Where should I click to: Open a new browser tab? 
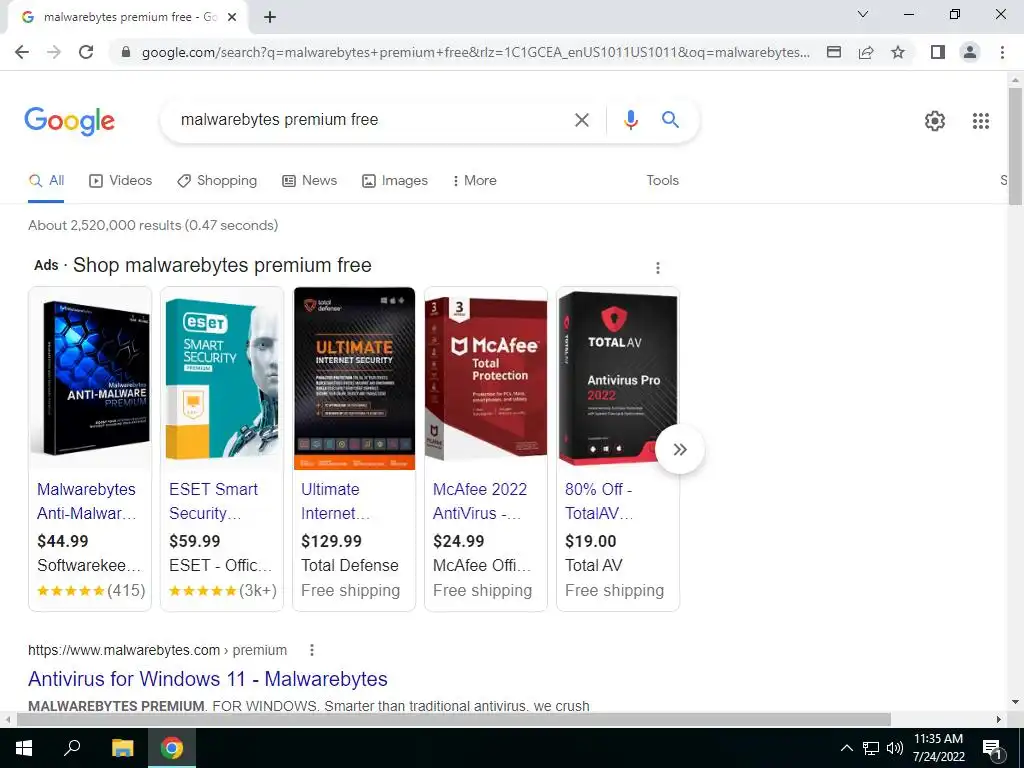(x=270, y=17)
